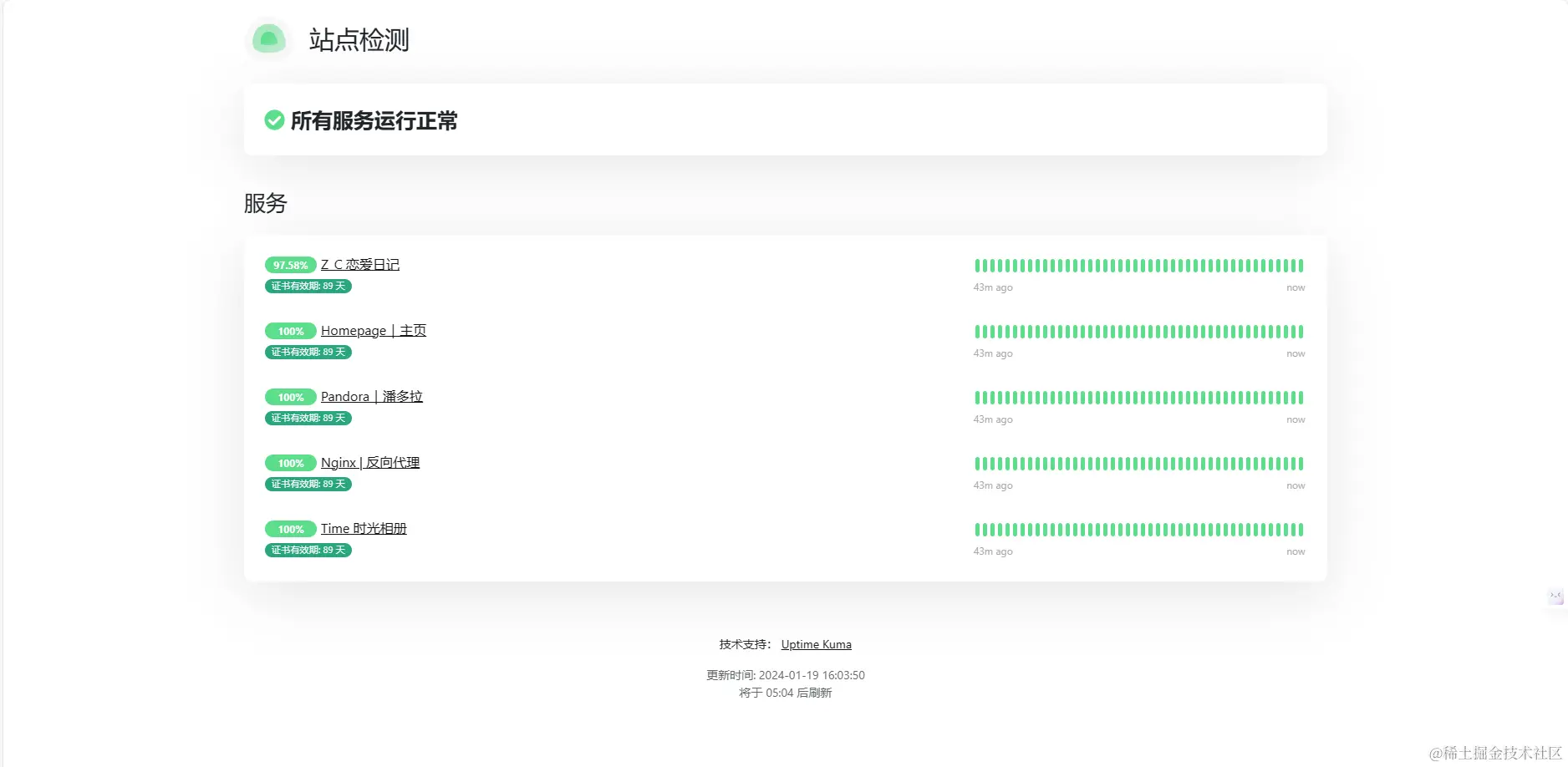Click the 站点检测 page title
The height and width of the screenshot is (767, 1568).
(359, 39)
